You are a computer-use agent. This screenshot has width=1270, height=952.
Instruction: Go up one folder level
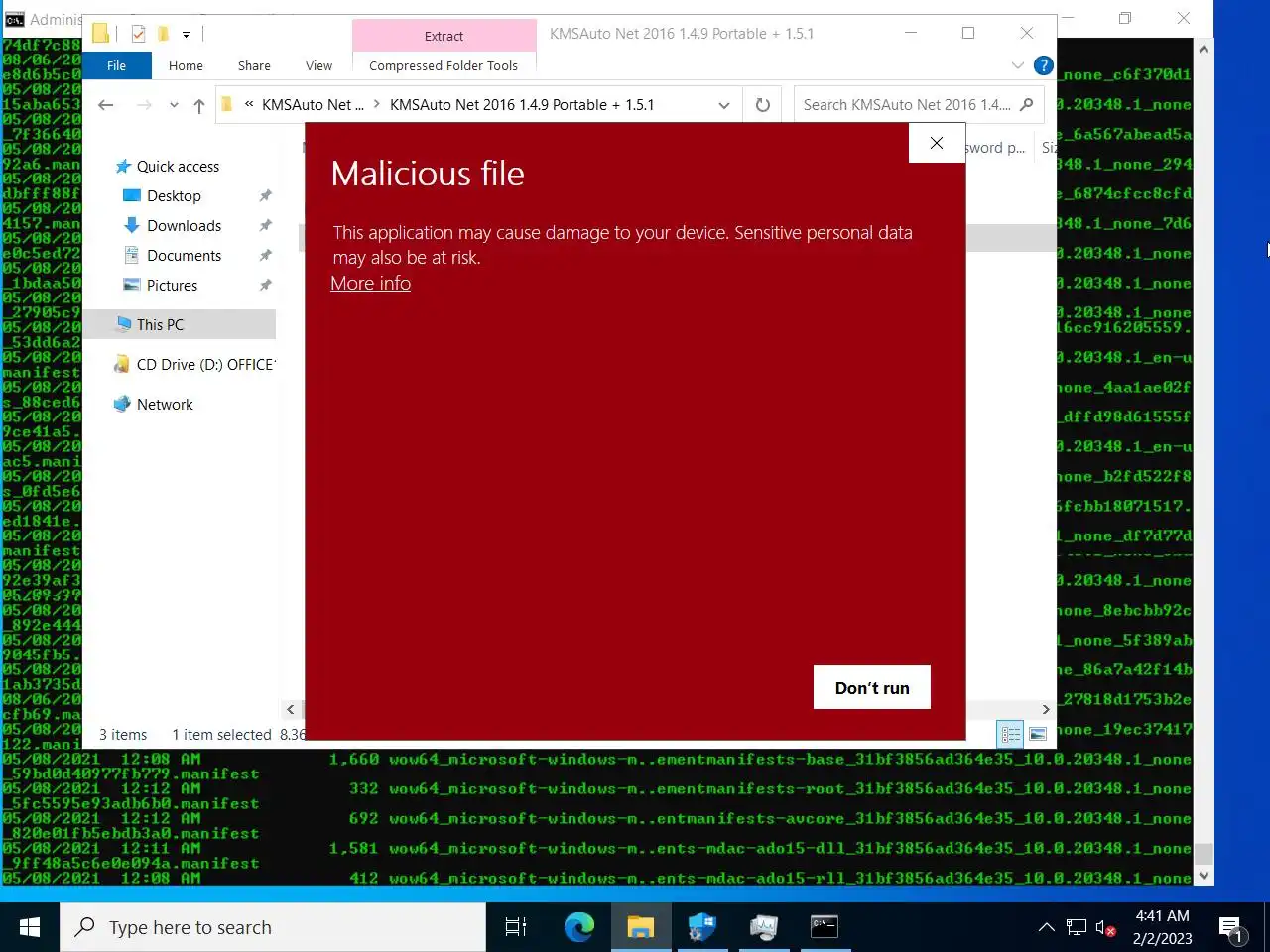pyautogui.click(x=199, y=105)
